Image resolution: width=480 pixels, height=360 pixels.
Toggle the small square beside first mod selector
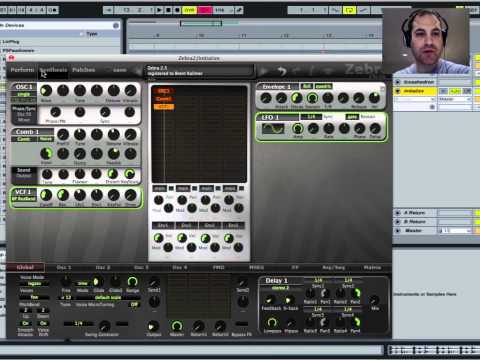tap(171, 189)
